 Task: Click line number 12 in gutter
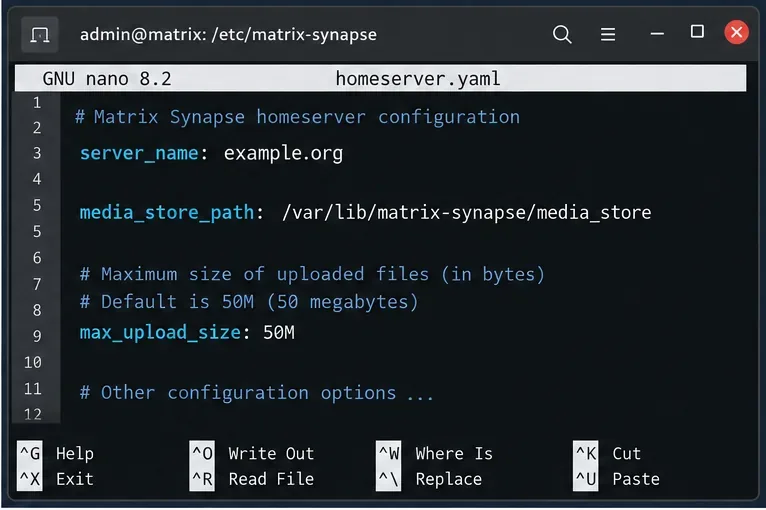[x=33, y=415]
